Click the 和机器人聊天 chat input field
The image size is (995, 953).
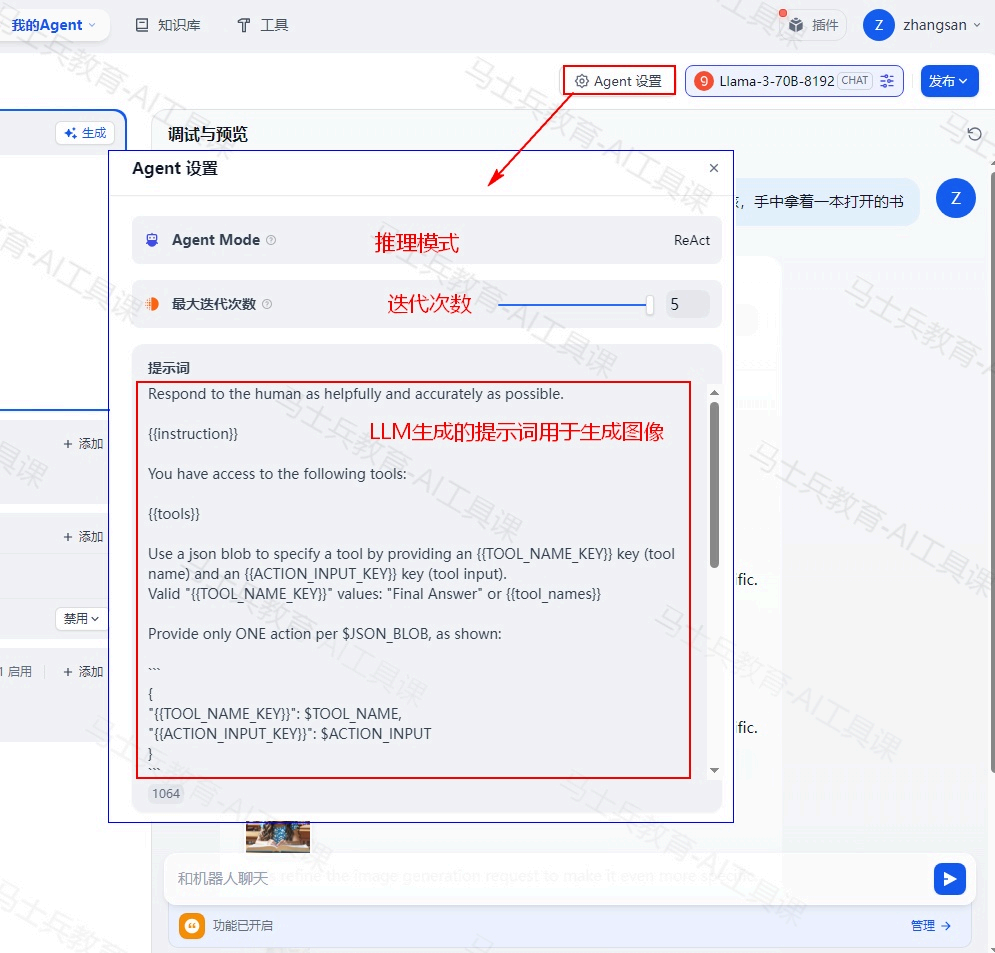click(x=546, y=878)
